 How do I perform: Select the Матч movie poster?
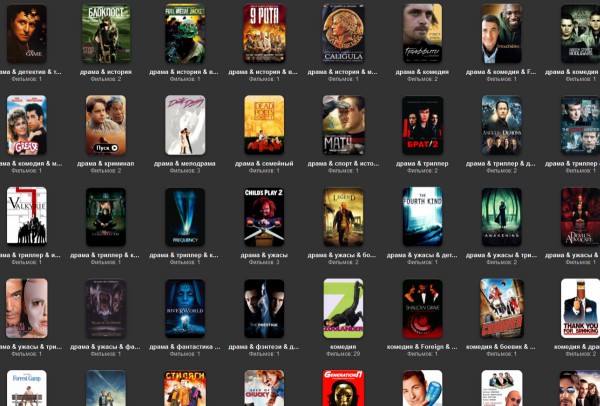(344, 125)
